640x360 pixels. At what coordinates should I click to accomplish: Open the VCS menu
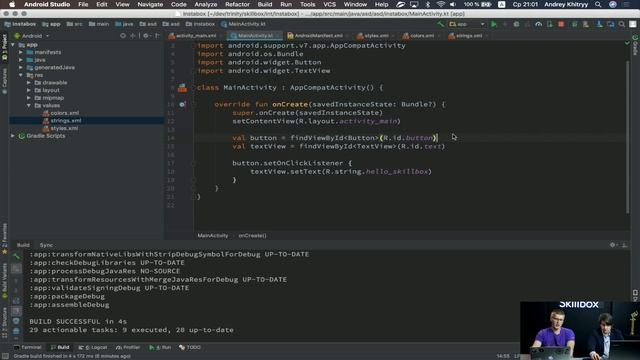coord(329,4)
